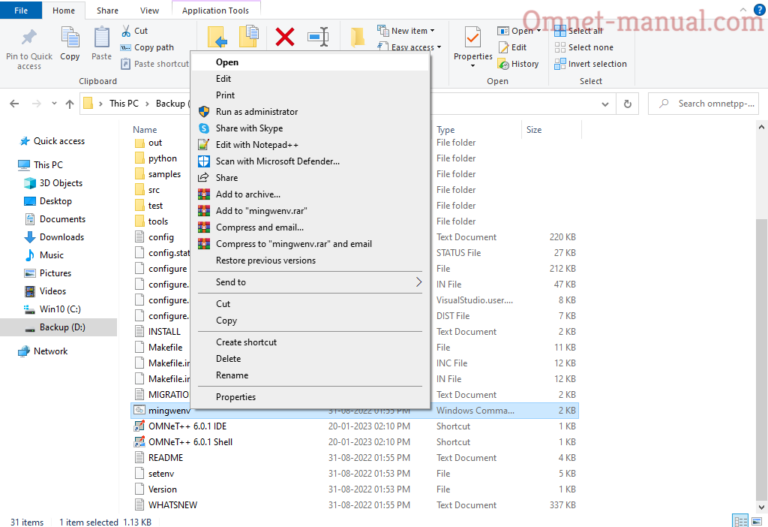The image size is (768, 527).
Task: Collapse the ribbon with the caret
Action: pyautogui.click(x=744, y=10)
